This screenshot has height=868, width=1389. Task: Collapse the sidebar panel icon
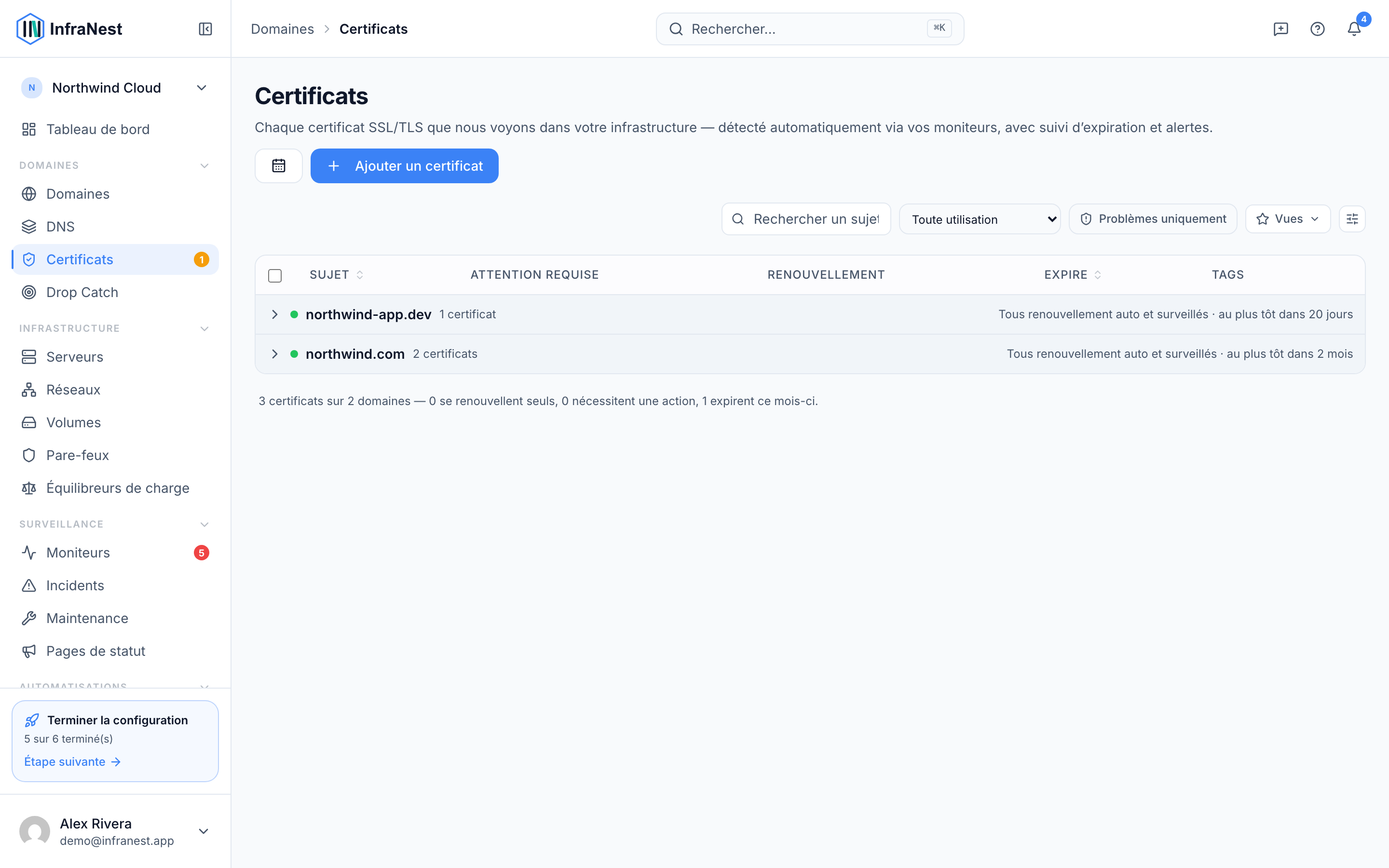[205, 29]
